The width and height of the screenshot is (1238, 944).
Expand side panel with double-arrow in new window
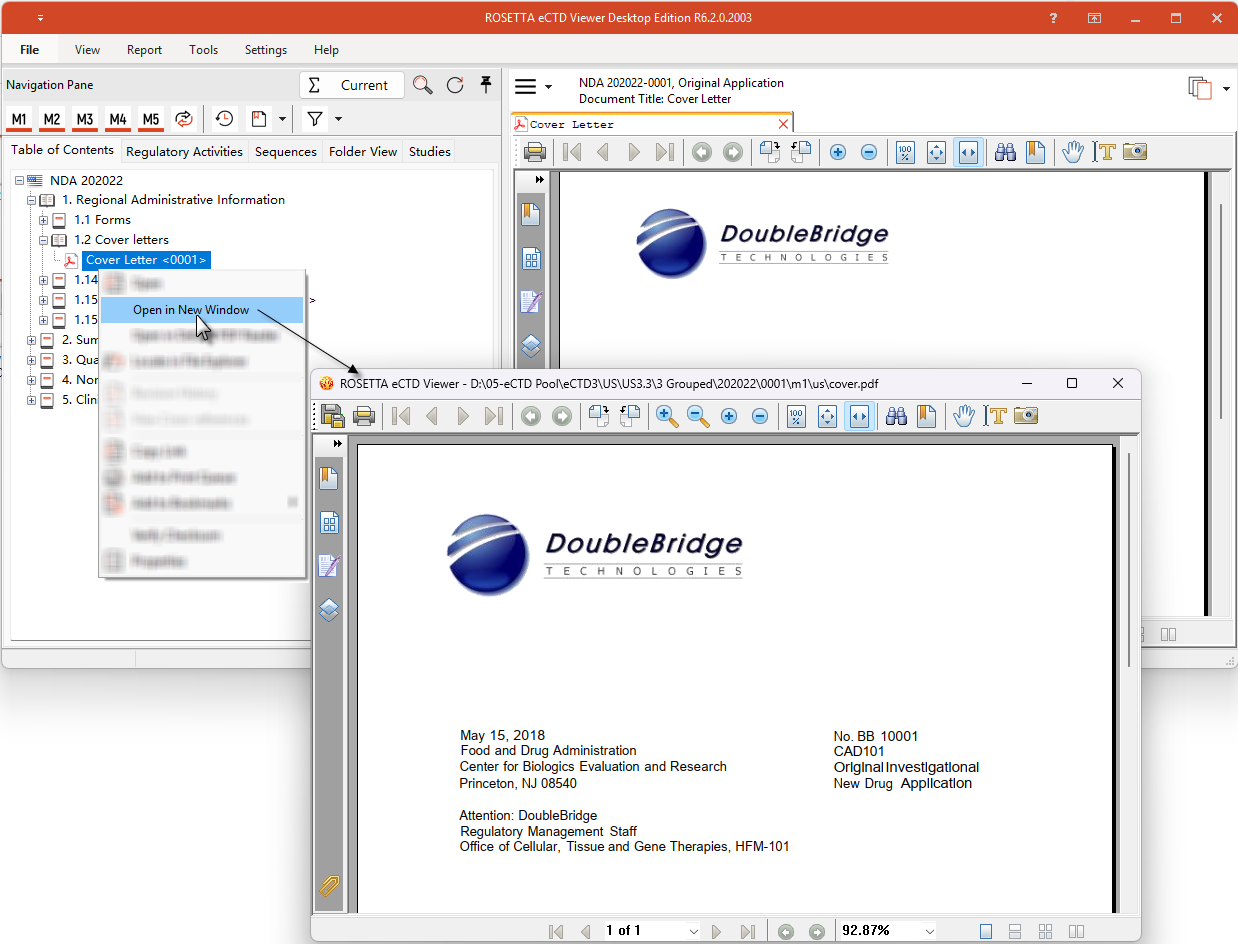(x=338, y=443)
